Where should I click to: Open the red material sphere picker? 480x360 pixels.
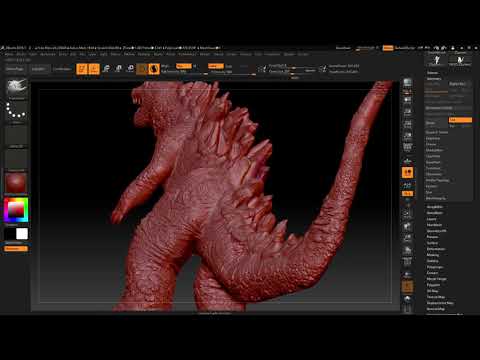point(16,183)
